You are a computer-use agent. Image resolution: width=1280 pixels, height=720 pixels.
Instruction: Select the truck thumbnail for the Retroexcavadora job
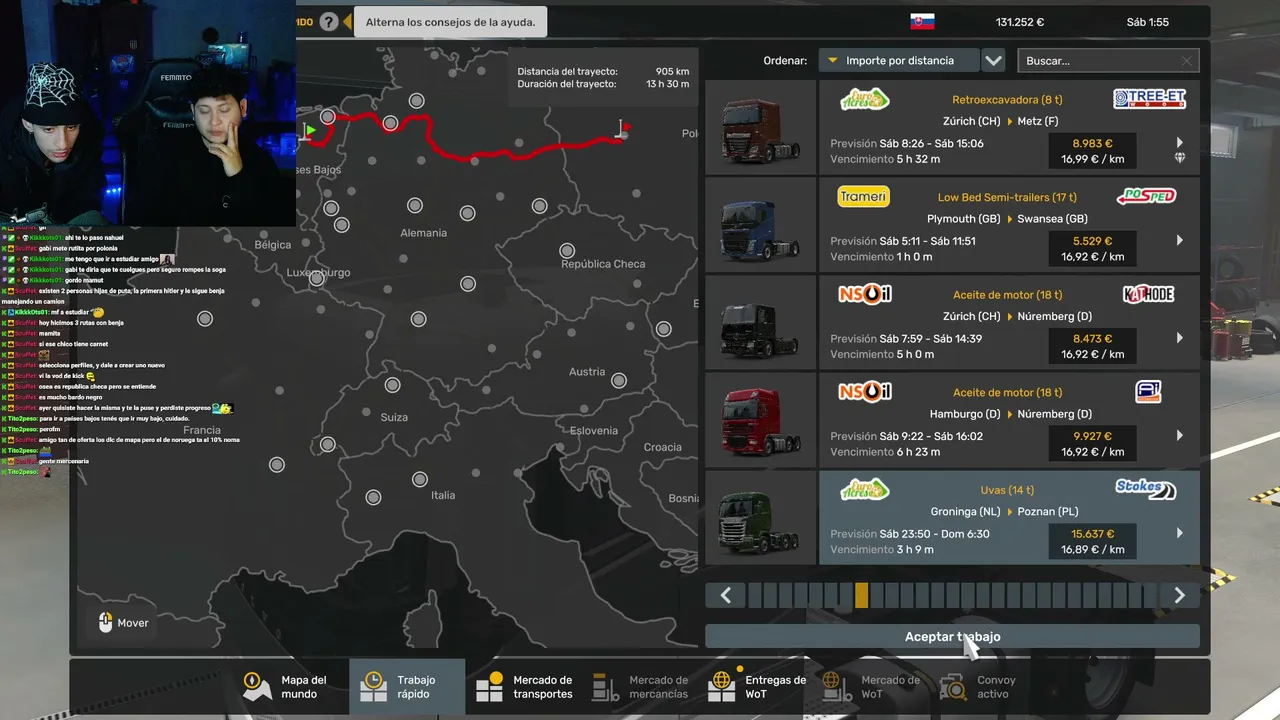761,127
